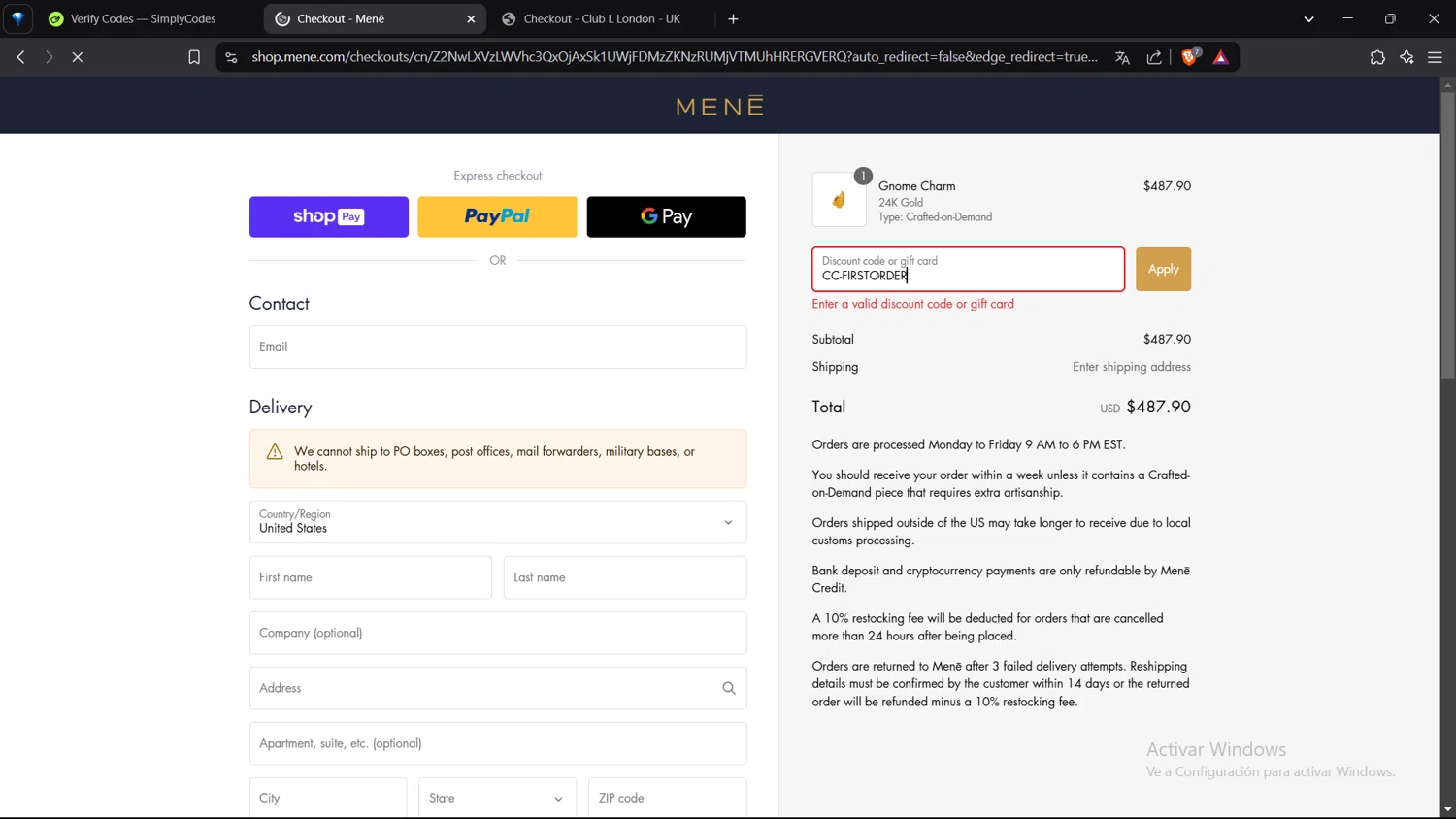Click the First name field

tap(371, 577)
